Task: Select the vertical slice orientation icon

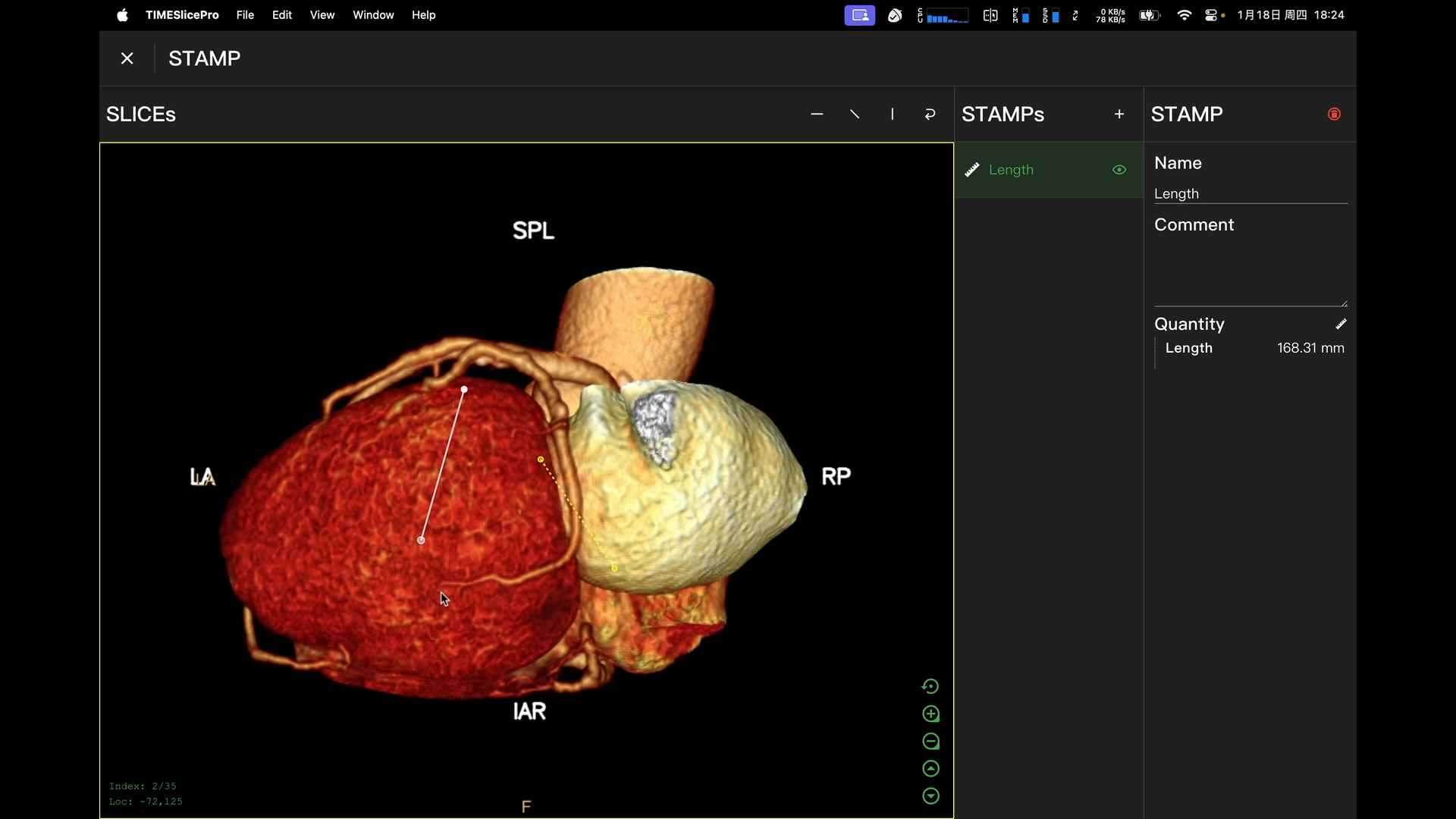Action: [893, 115]
